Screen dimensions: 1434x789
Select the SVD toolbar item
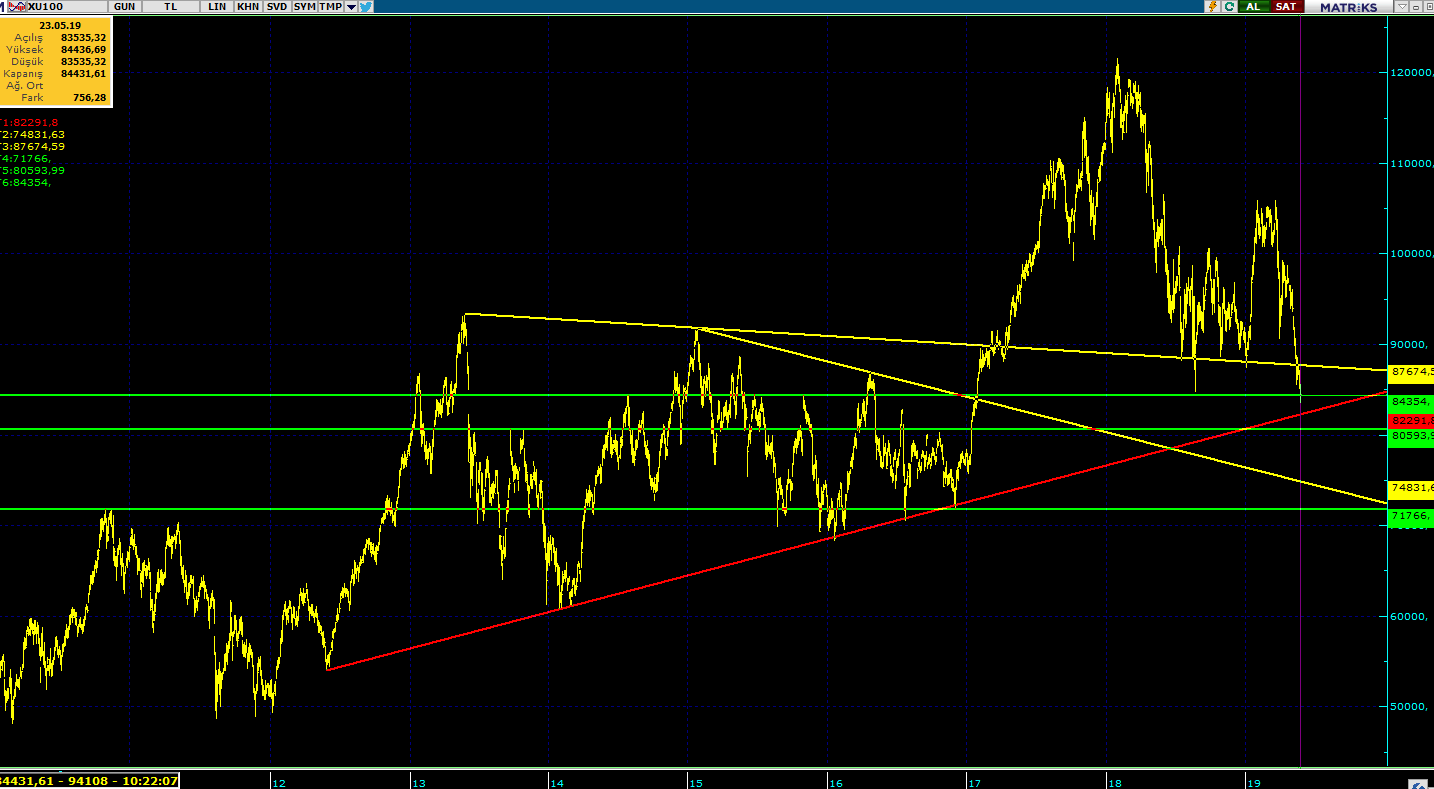point(277,7)
